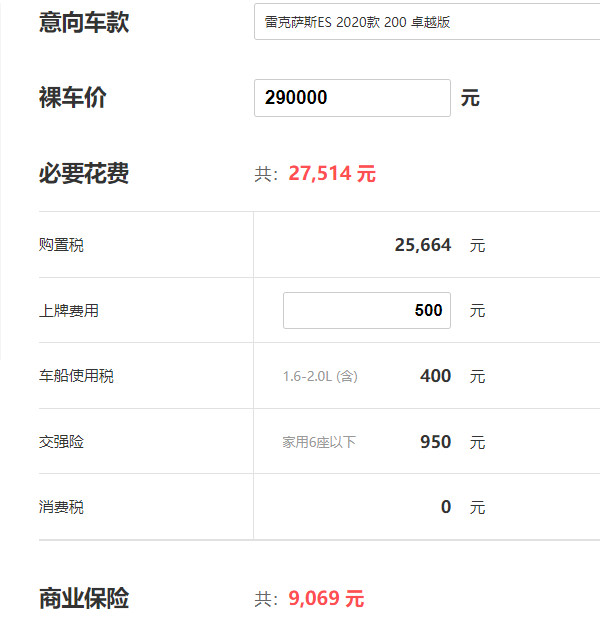
Task: Click the 400 vehicle tax amount
Action: [435, 377]
